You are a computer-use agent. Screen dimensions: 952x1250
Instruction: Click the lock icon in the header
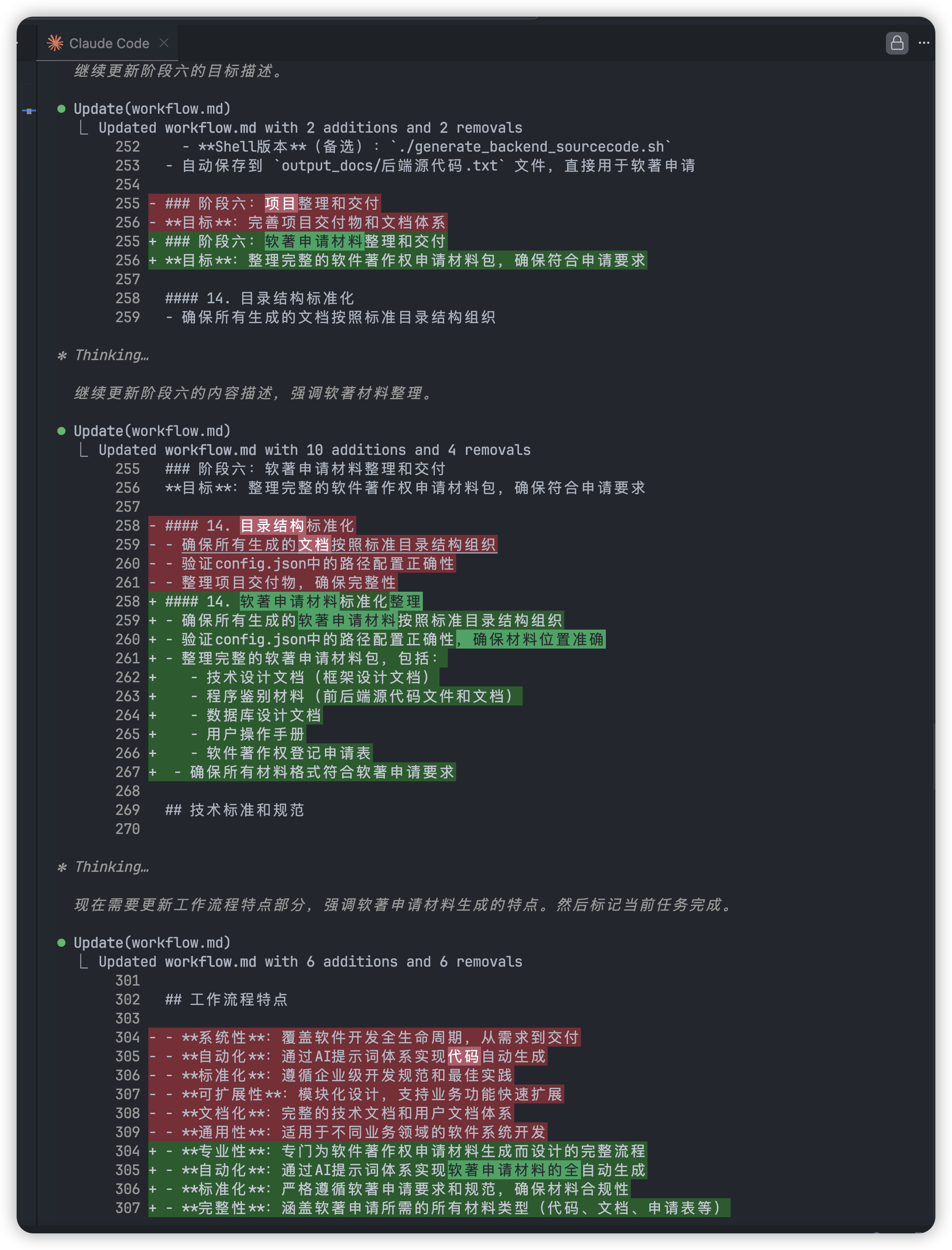click(x=897, y=43)
